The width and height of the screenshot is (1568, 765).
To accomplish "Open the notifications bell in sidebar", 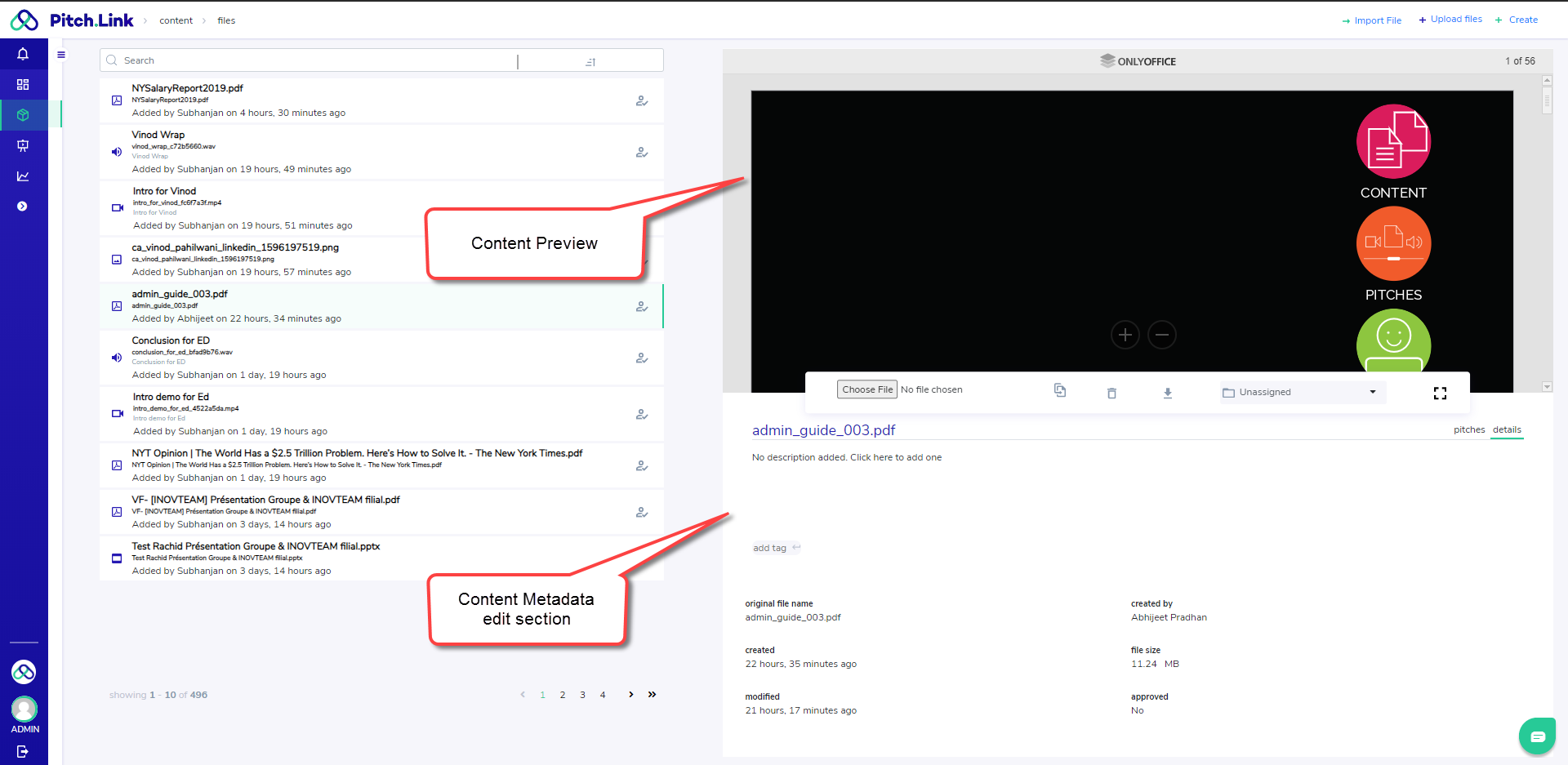I will (x=23, y=54).
